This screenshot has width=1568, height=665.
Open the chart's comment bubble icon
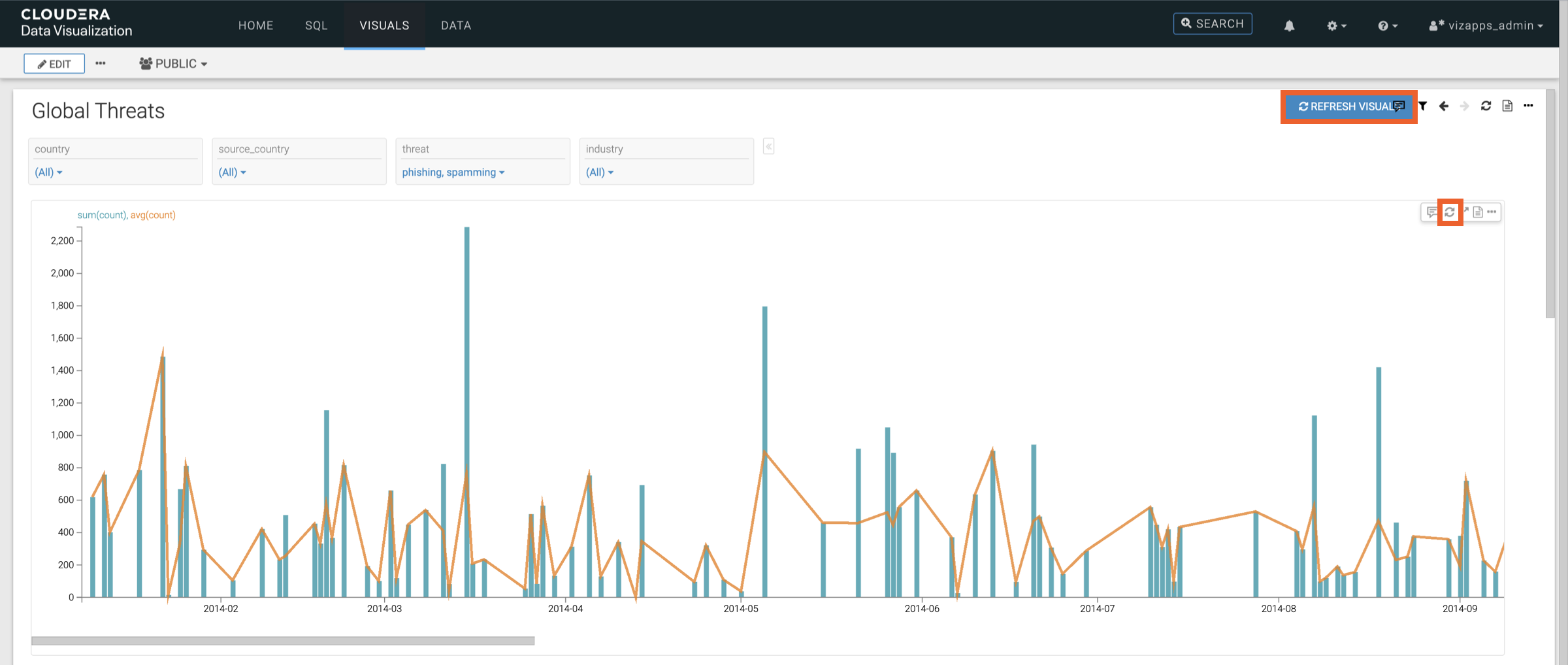coord(1431,212)
